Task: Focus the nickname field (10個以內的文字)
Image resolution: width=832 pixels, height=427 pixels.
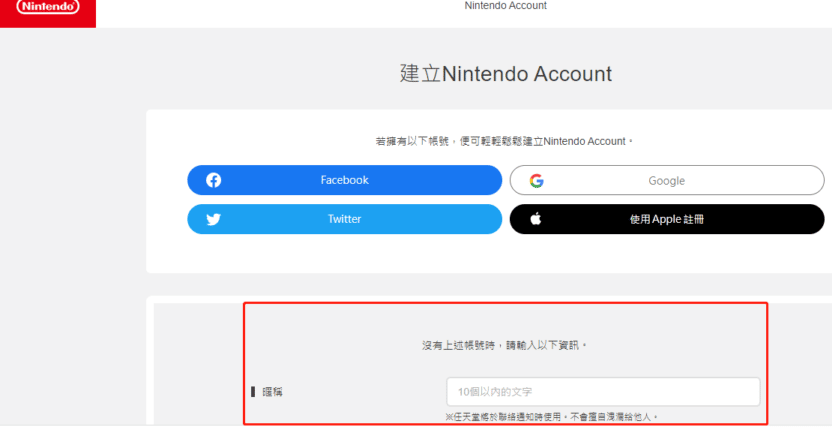Action: tap(603, 392)
